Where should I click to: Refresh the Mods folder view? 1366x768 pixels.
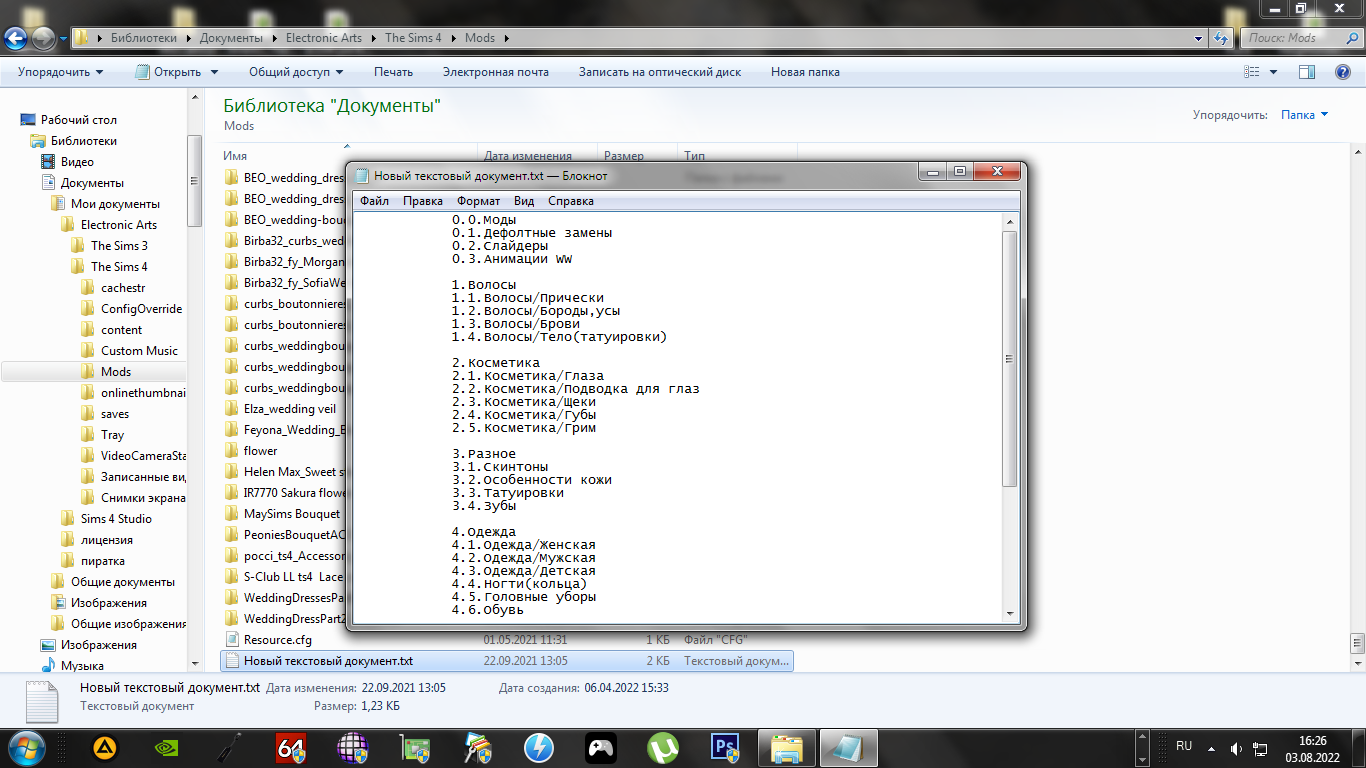coord(1221,38)
